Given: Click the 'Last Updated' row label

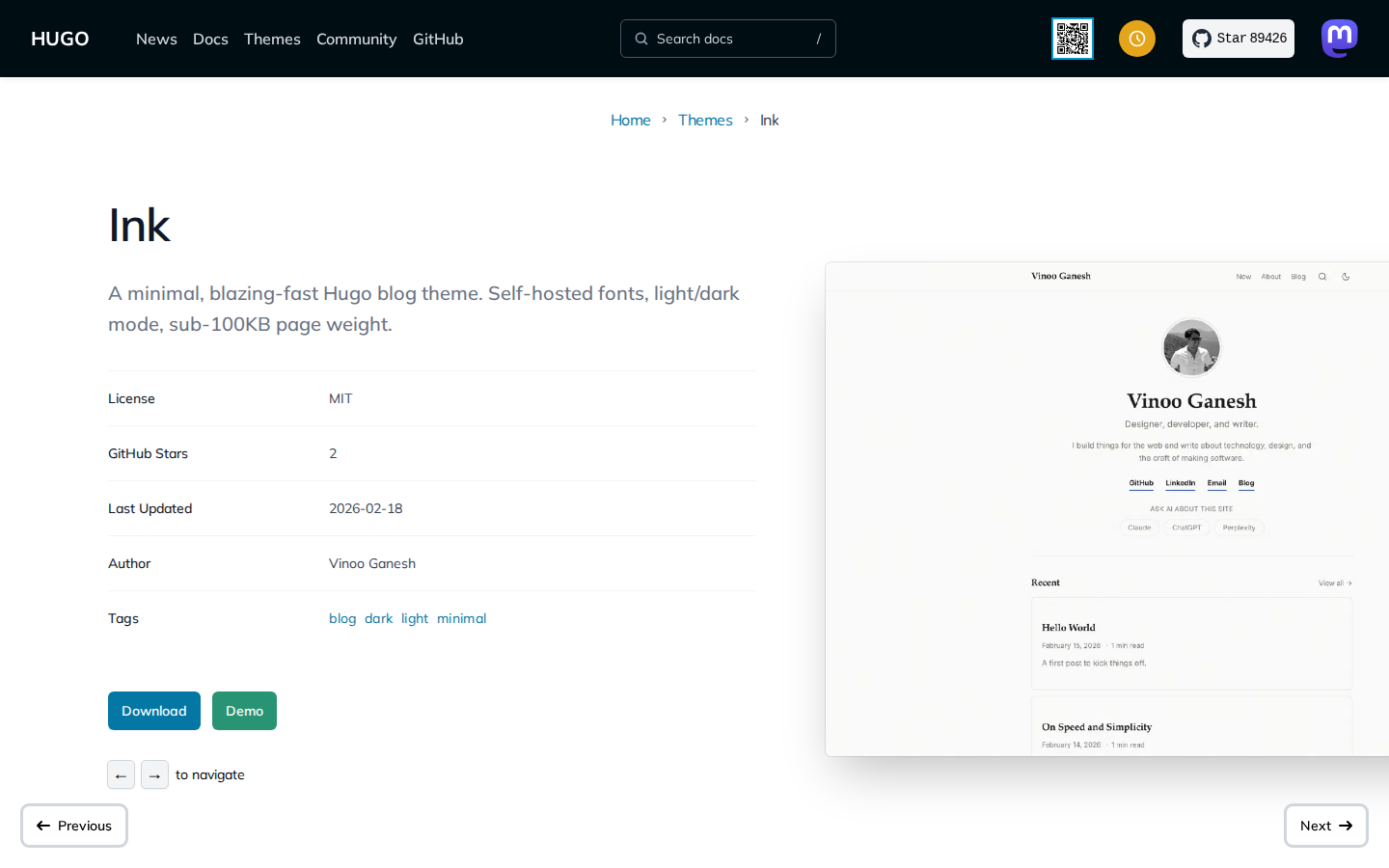Looking at the screenshot, I should pos(150,508).
